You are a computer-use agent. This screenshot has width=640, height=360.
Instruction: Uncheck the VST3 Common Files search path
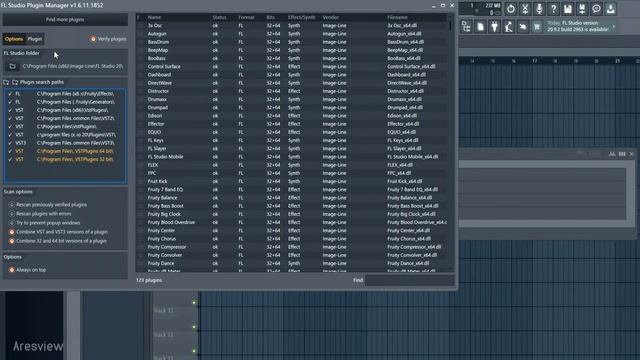10,143
